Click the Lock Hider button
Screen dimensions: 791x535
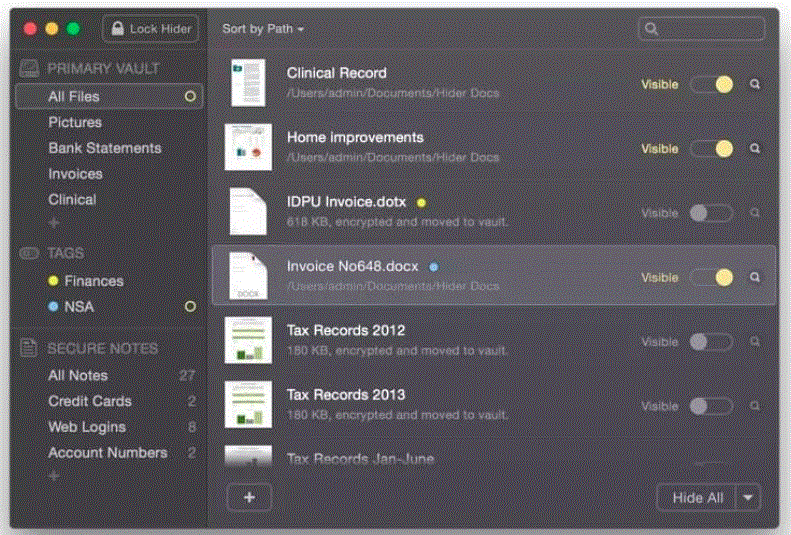tap(150, 29)
